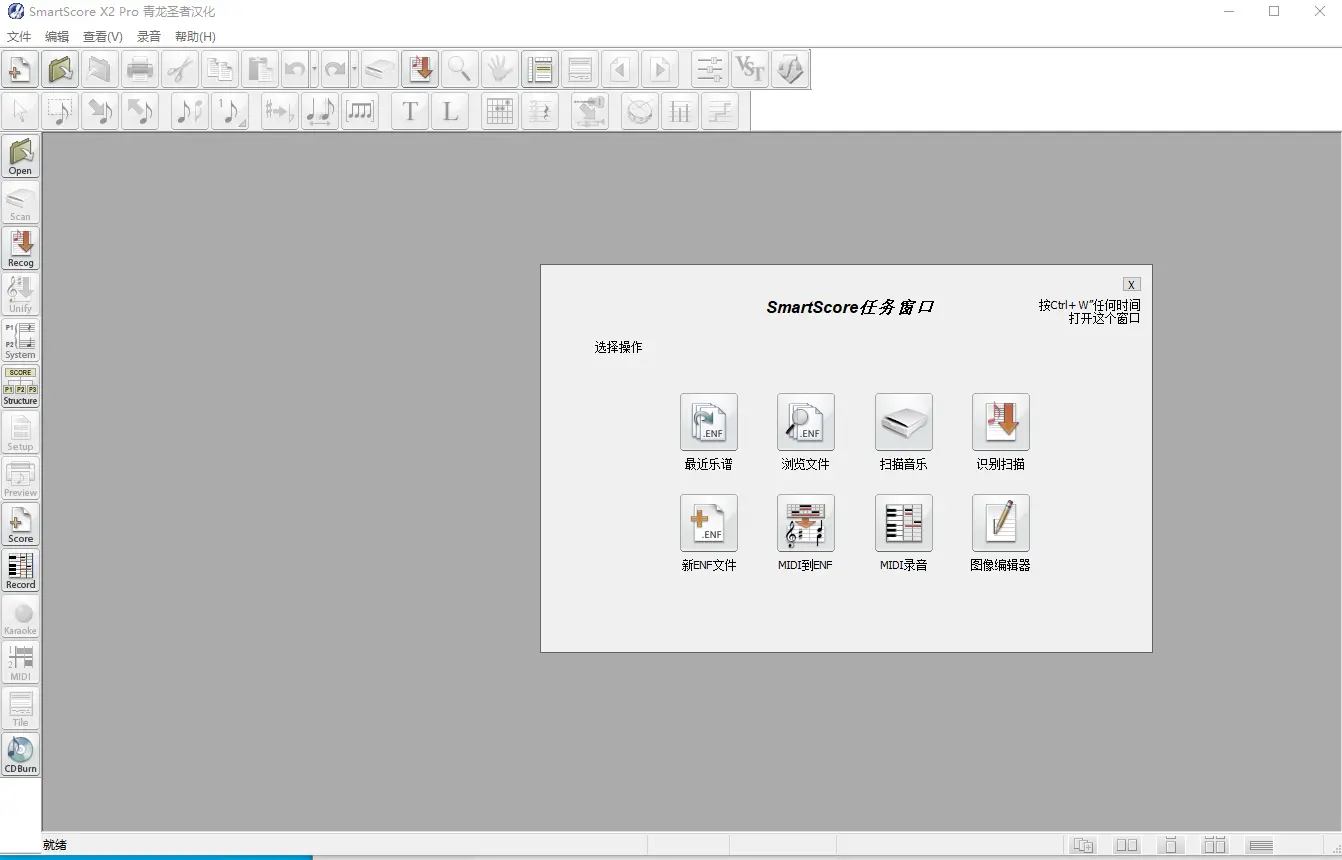Choose 浏览文件 in the task window
This screenshot has height=860, width=1342.
tap(806, 422)
